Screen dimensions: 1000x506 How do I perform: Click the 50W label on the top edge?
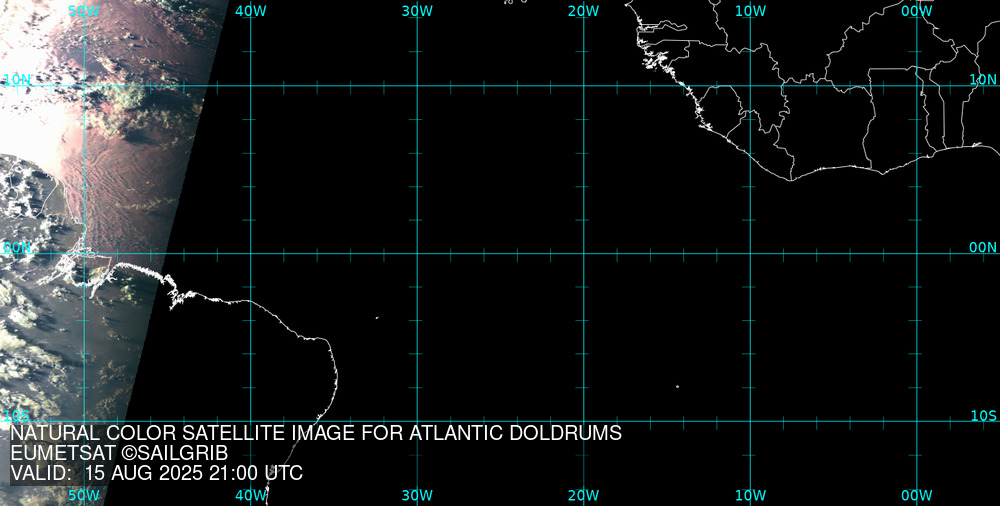coord(84,11)
